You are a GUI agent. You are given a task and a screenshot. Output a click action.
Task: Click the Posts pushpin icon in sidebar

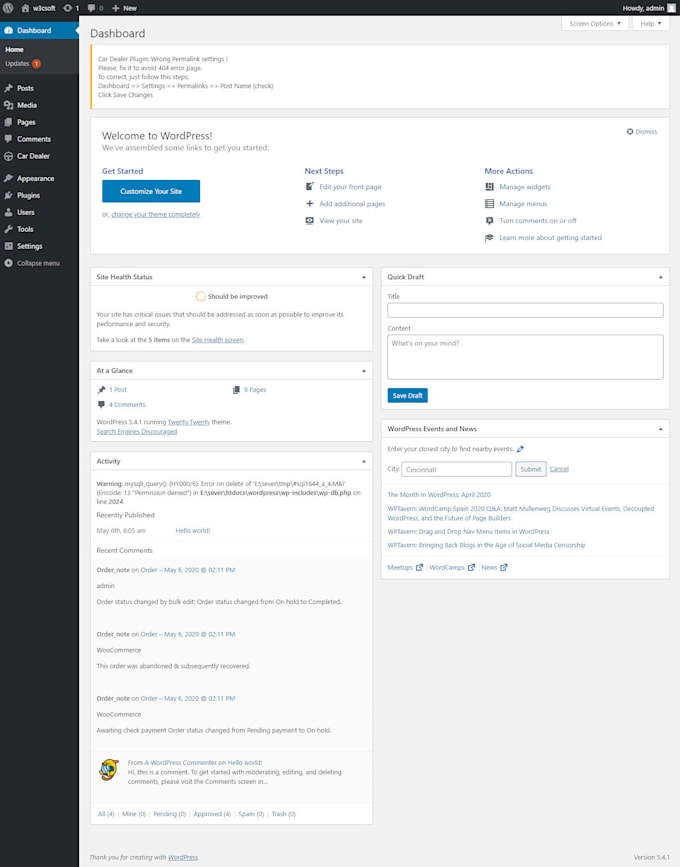[x=8, y=88]
